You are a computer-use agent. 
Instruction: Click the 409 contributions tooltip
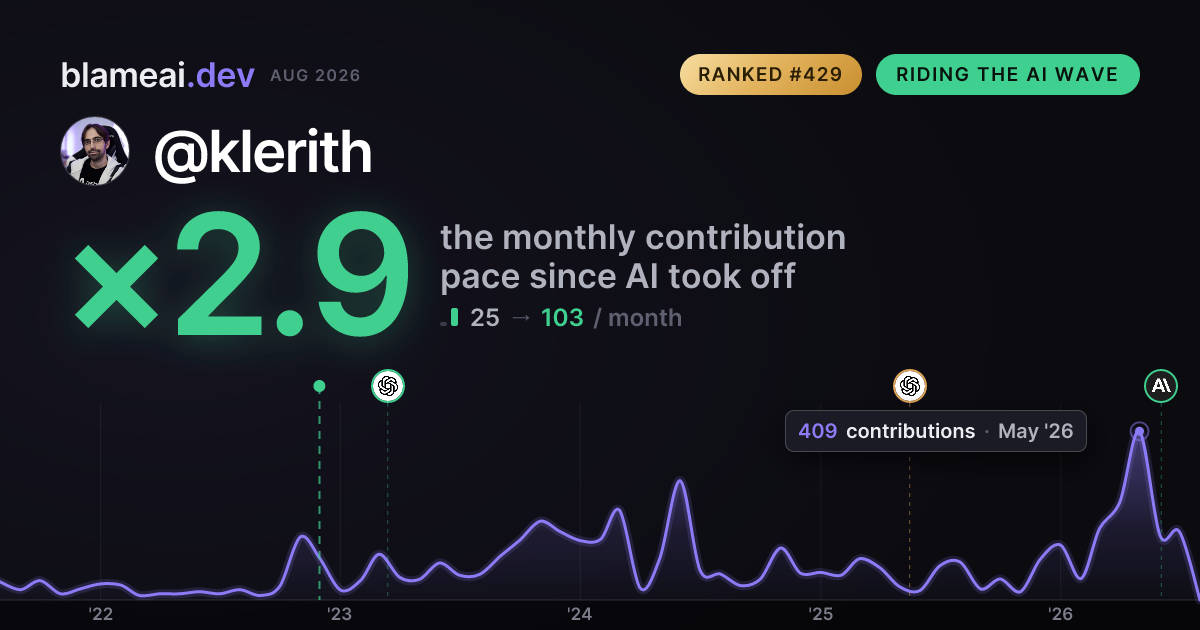(936, 431)
